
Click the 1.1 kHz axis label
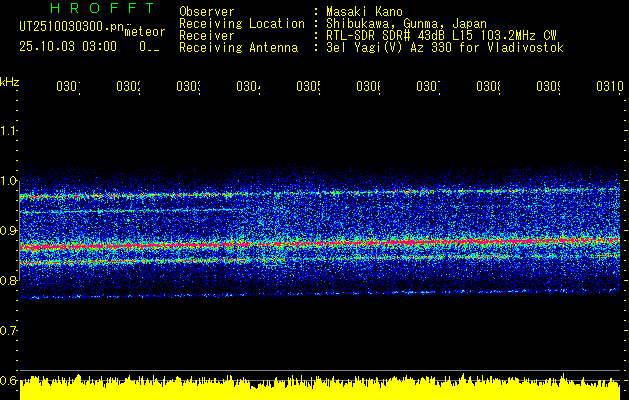click(x=8, y=130)
